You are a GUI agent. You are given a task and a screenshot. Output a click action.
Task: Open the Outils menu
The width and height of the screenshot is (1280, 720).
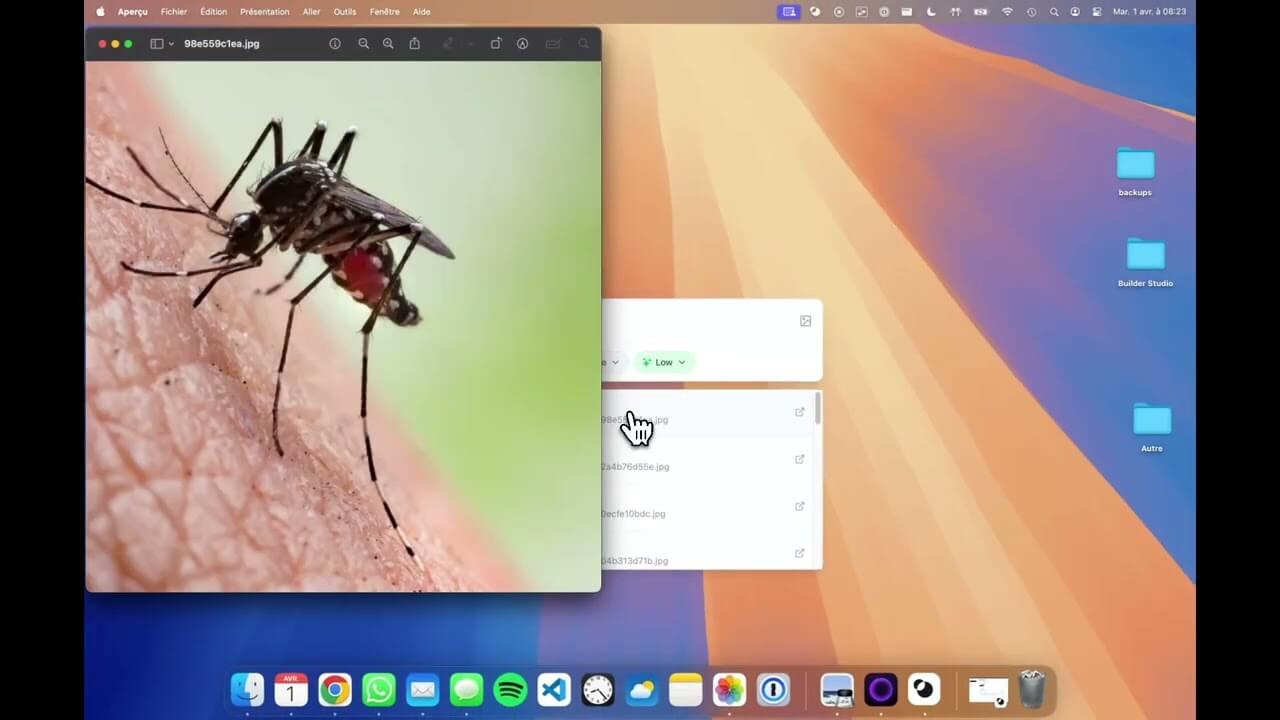click(x=344, y=12)
